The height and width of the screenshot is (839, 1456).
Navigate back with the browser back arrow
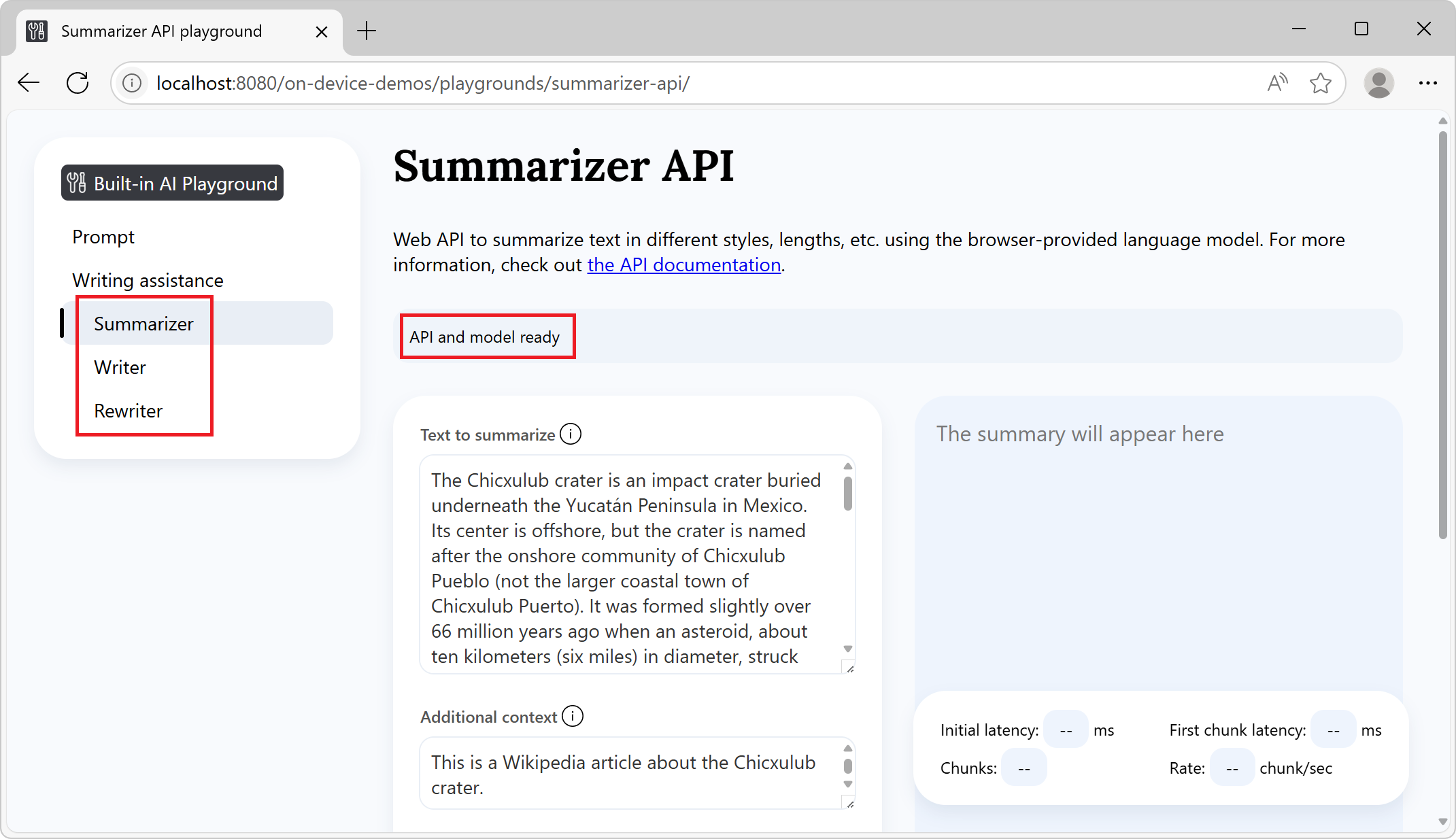pyautogui.click(x=28, y=82)
